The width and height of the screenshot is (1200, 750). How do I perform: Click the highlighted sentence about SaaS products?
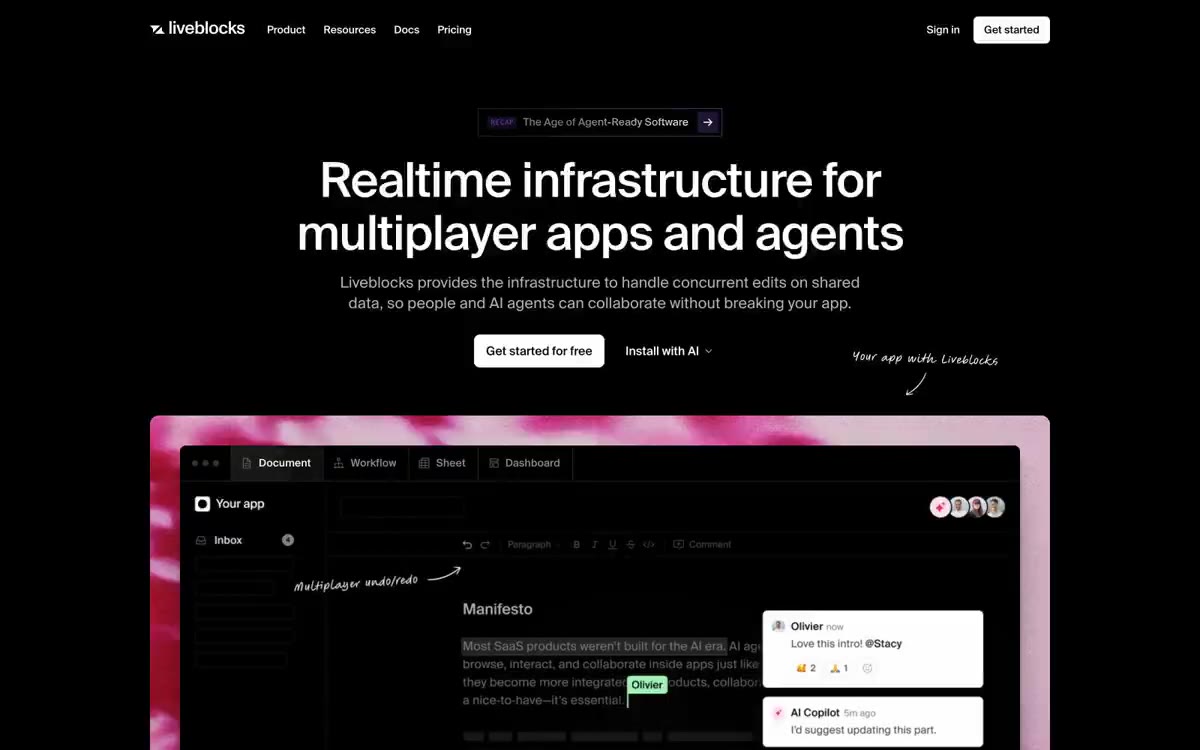click(x=594, y=647)
